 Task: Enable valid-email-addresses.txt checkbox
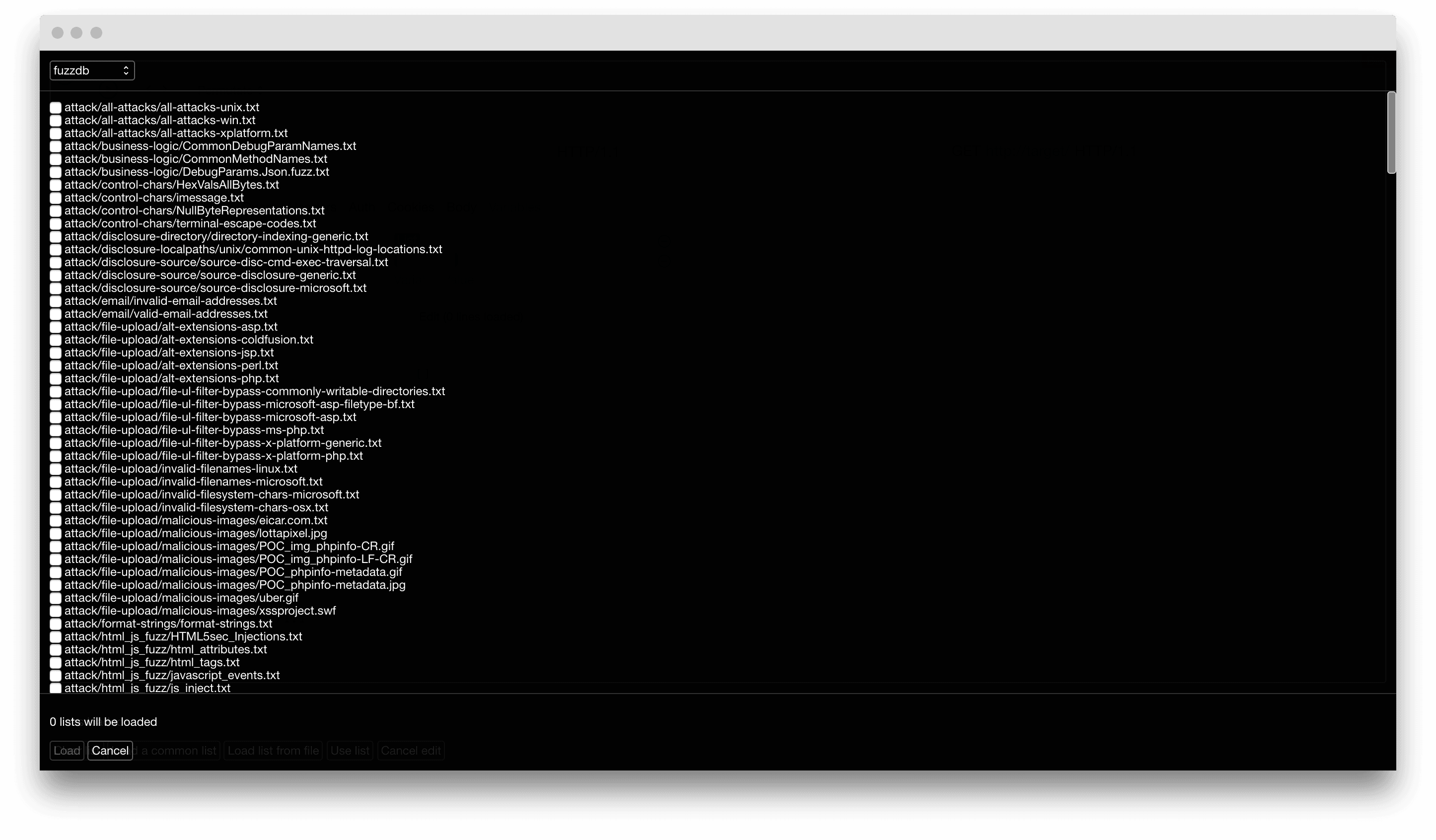[x=55, y=314]
